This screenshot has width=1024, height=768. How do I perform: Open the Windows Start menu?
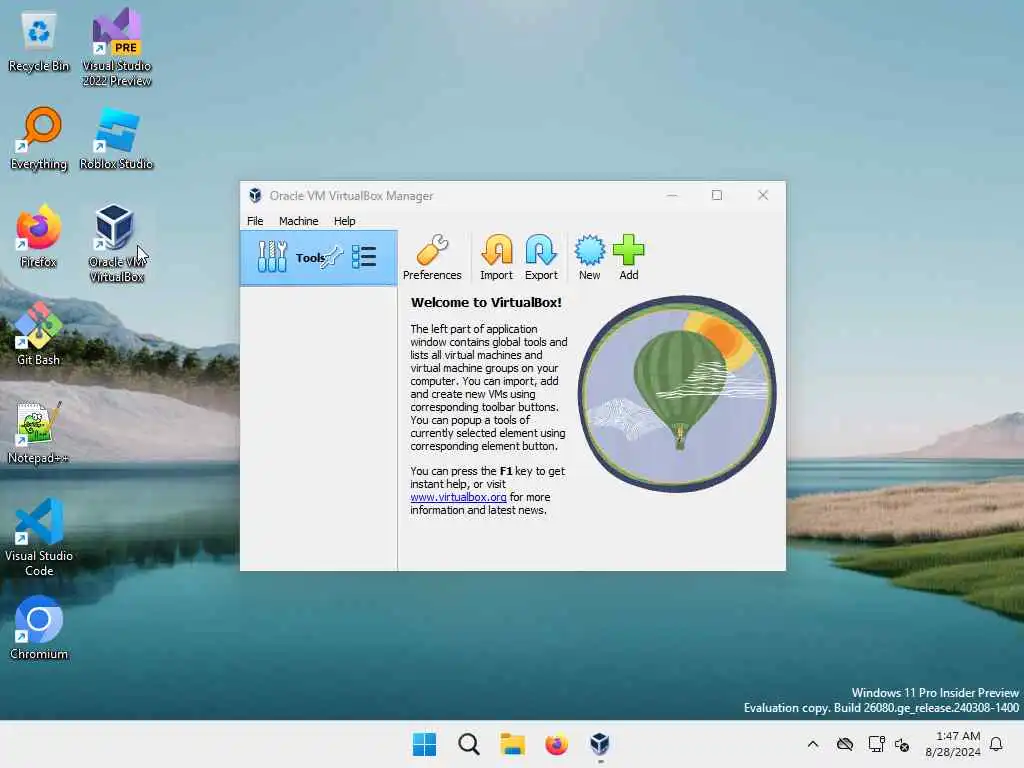(424, 744)
